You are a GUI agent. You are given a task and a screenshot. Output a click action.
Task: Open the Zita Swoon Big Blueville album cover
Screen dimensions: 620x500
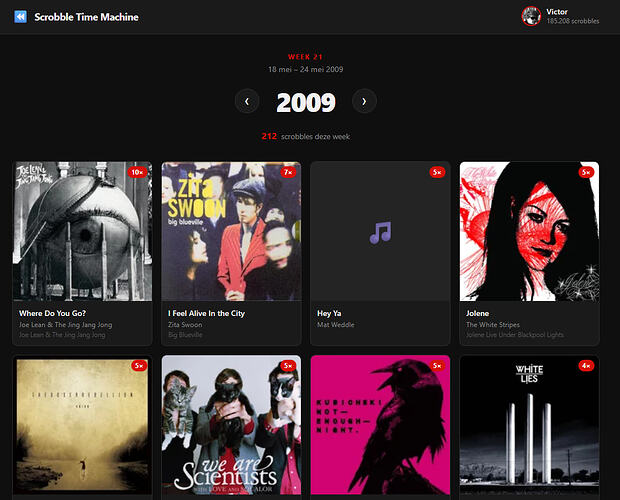(x=231, y=231)
